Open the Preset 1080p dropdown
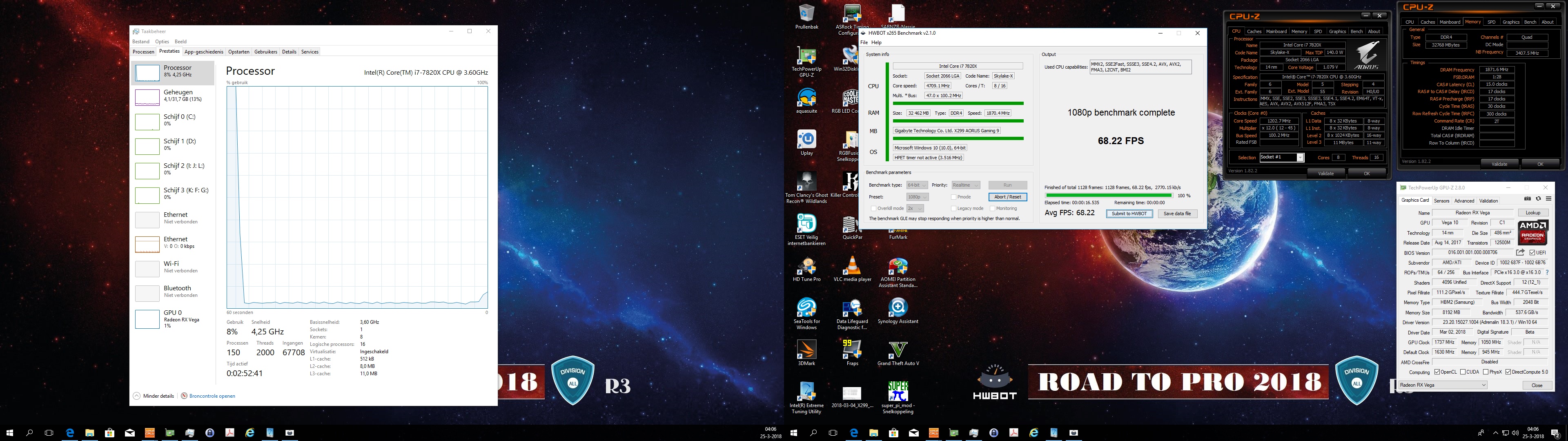This screenshot has height=441, width=1568. click(917, 197)
